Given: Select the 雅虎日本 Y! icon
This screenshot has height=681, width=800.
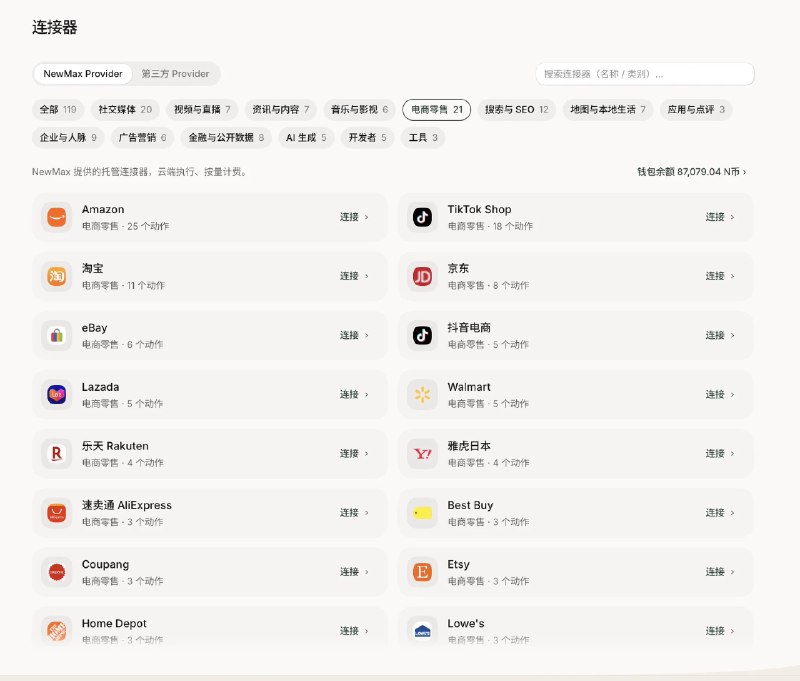Looking at the screenshot, I should [422, 454].
